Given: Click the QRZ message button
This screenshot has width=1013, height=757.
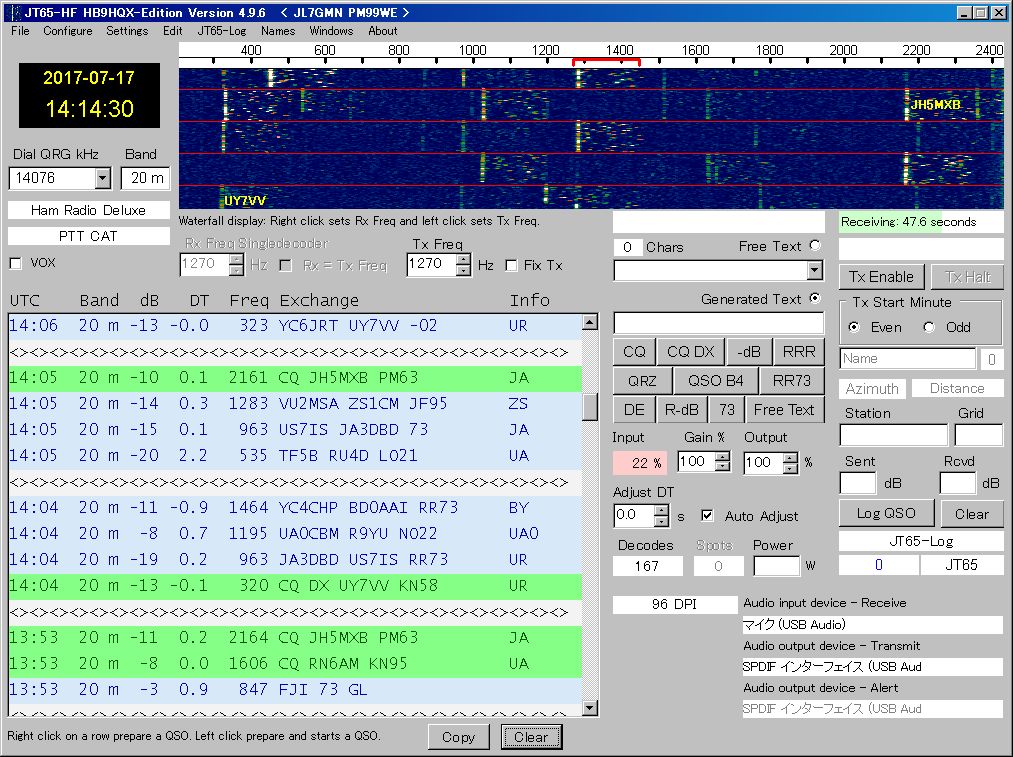Looking at the screenshot, I should coord(642,381).
